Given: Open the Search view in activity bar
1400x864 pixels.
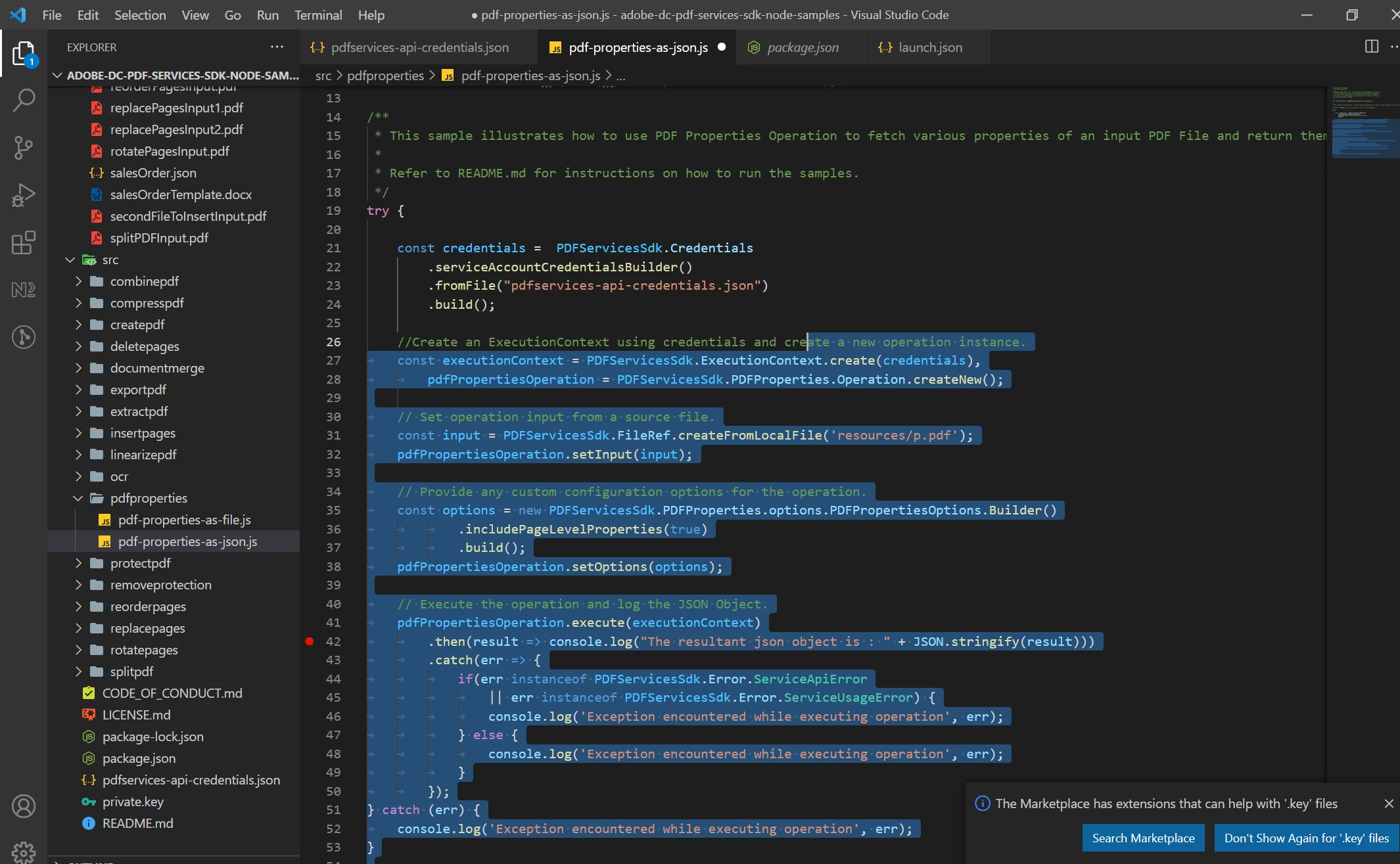Looking at the screenshot, I should pos(24,100).
